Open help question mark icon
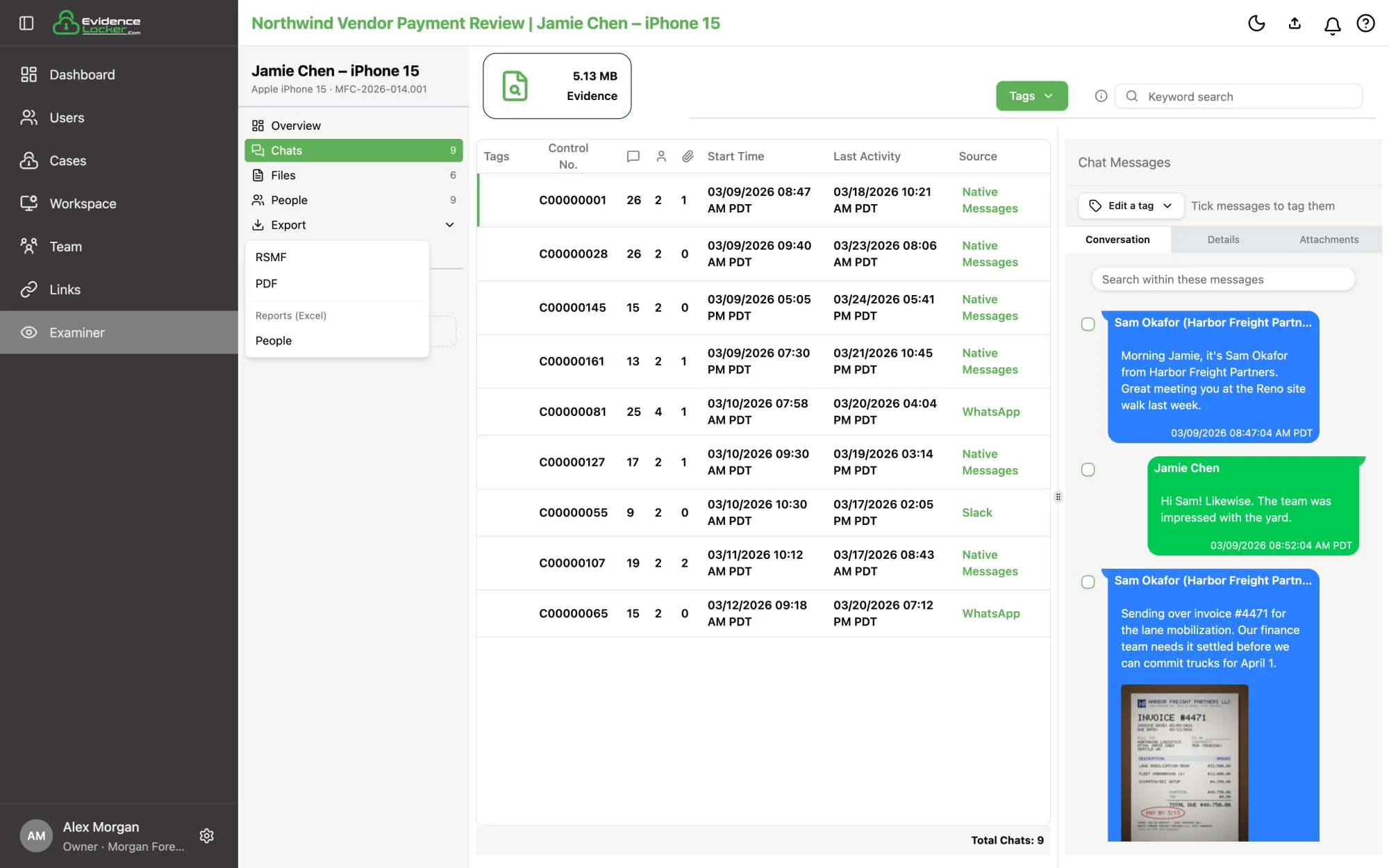 pyautogui.click(x=1365, y=24)
